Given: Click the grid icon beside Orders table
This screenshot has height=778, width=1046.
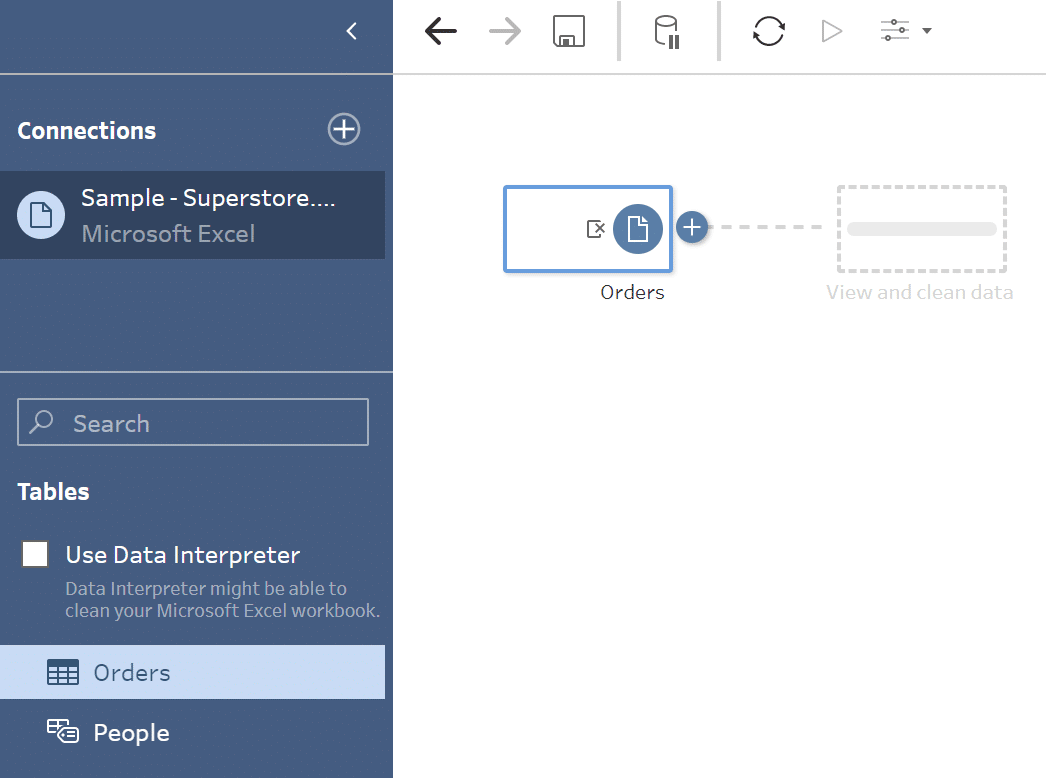Looking at the screenshot, I should coord(63,672).
